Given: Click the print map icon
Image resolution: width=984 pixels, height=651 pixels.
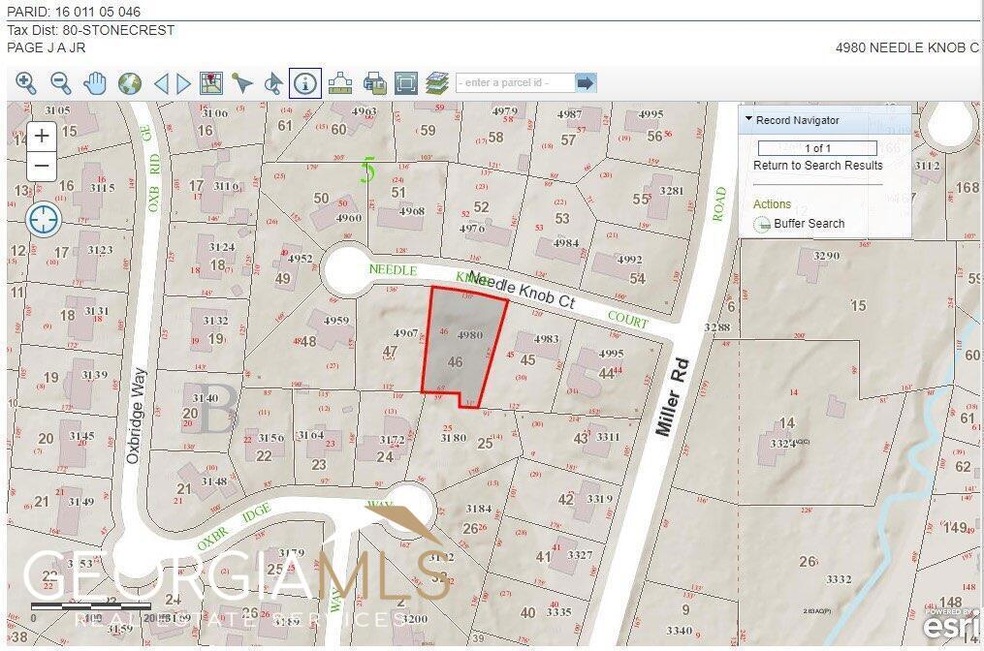Looking at the screenshot, I should pos(374,82).
